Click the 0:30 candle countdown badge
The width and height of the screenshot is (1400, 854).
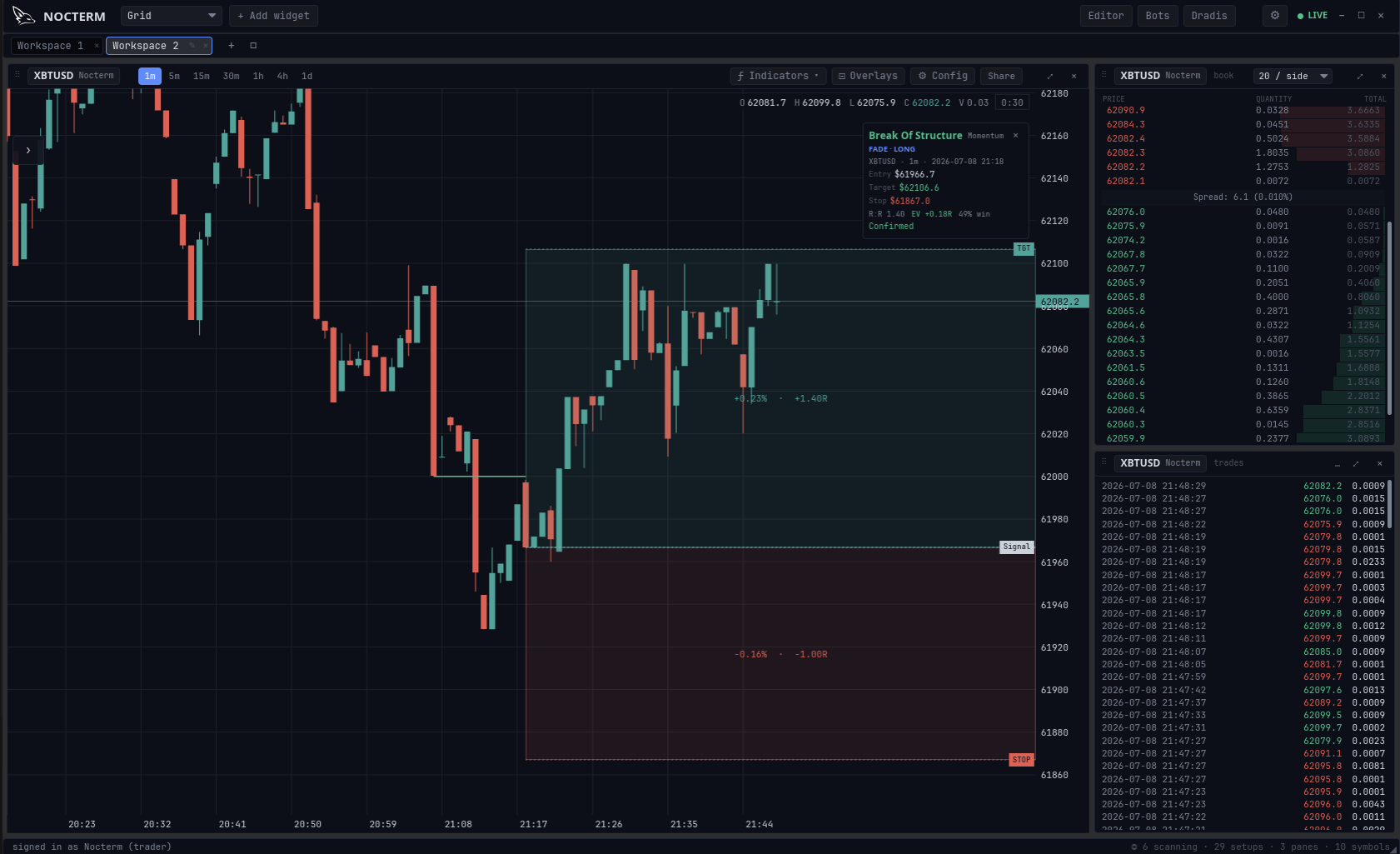(x=1012, y=102)
